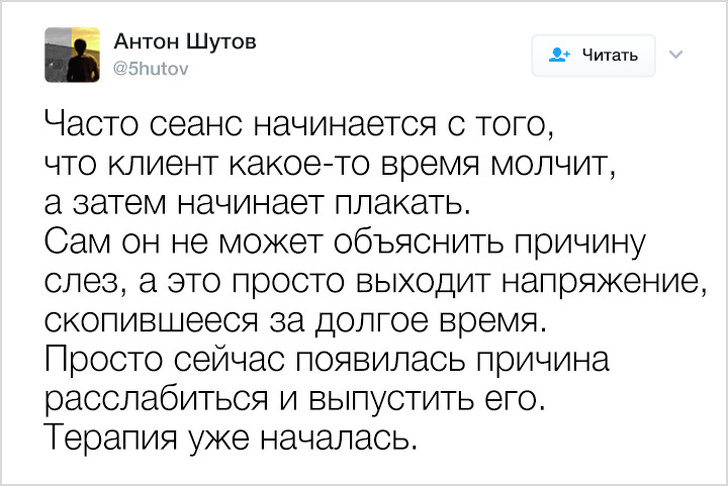
Task: Click the line 'а затем начинает плакать'
Action: coord(256,203)
